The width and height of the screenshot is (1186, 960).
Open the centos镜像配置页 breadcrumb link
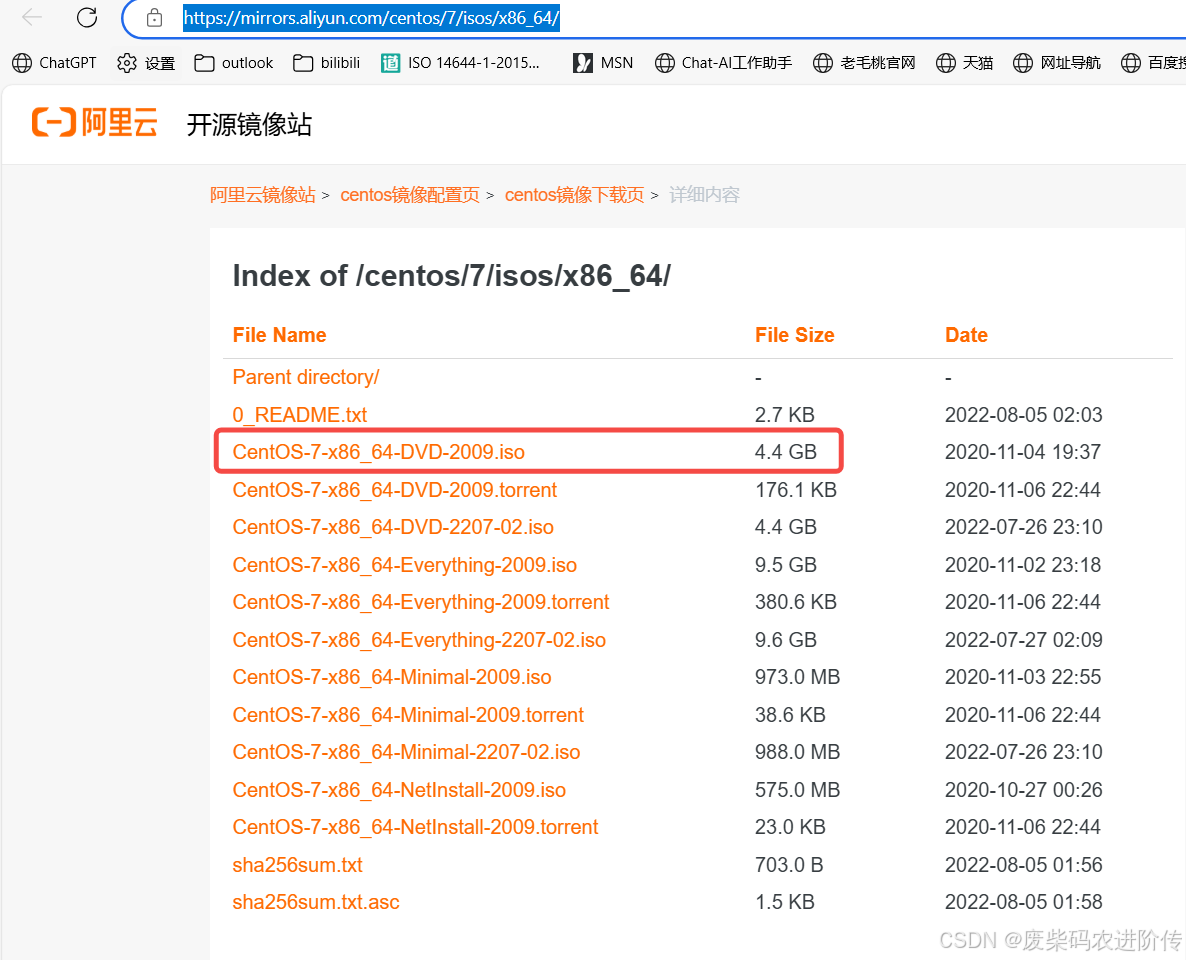pyautogui.click(x=410, y=194)
